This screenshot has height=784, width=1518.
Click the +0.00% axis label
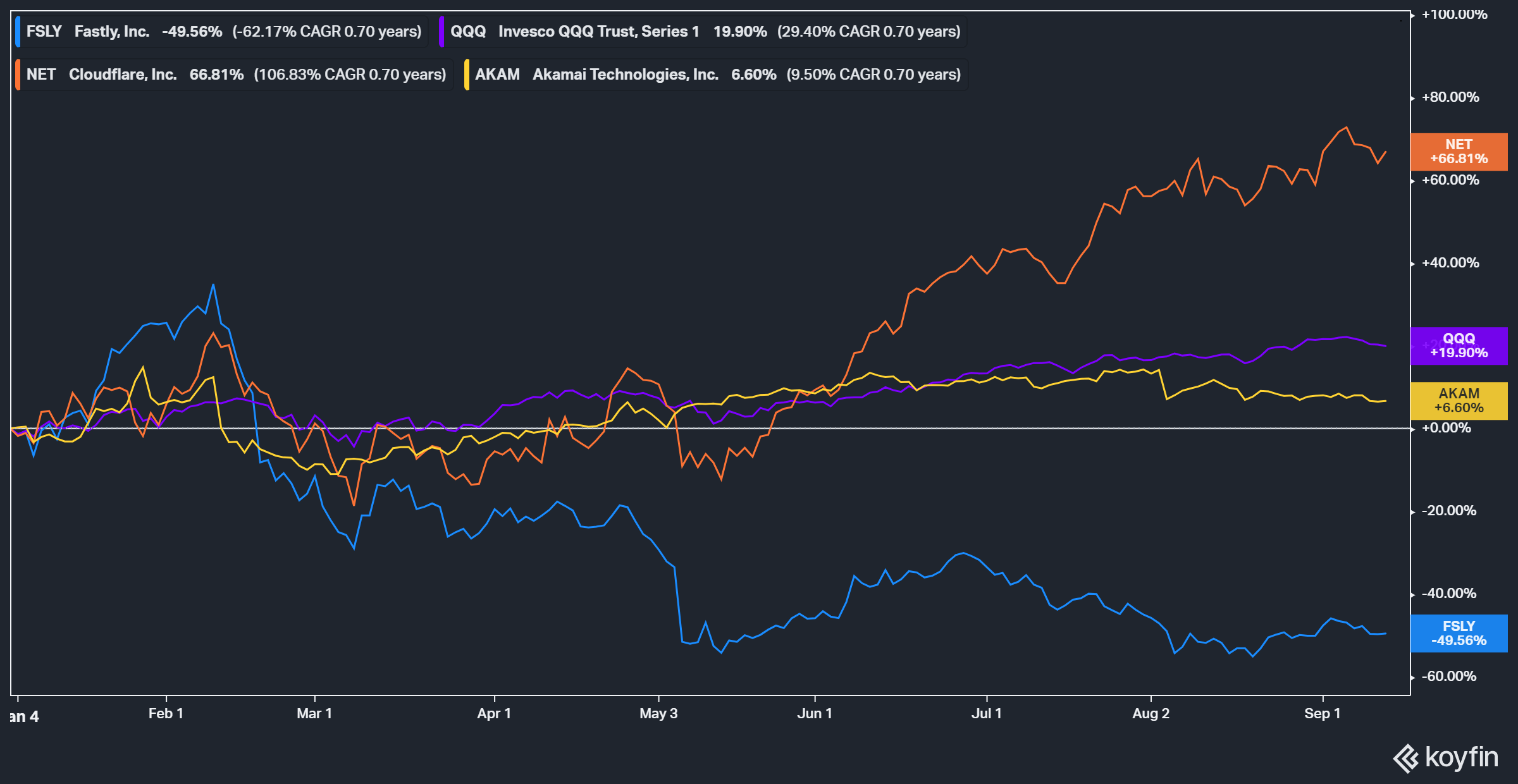[x=1447, y=428]
